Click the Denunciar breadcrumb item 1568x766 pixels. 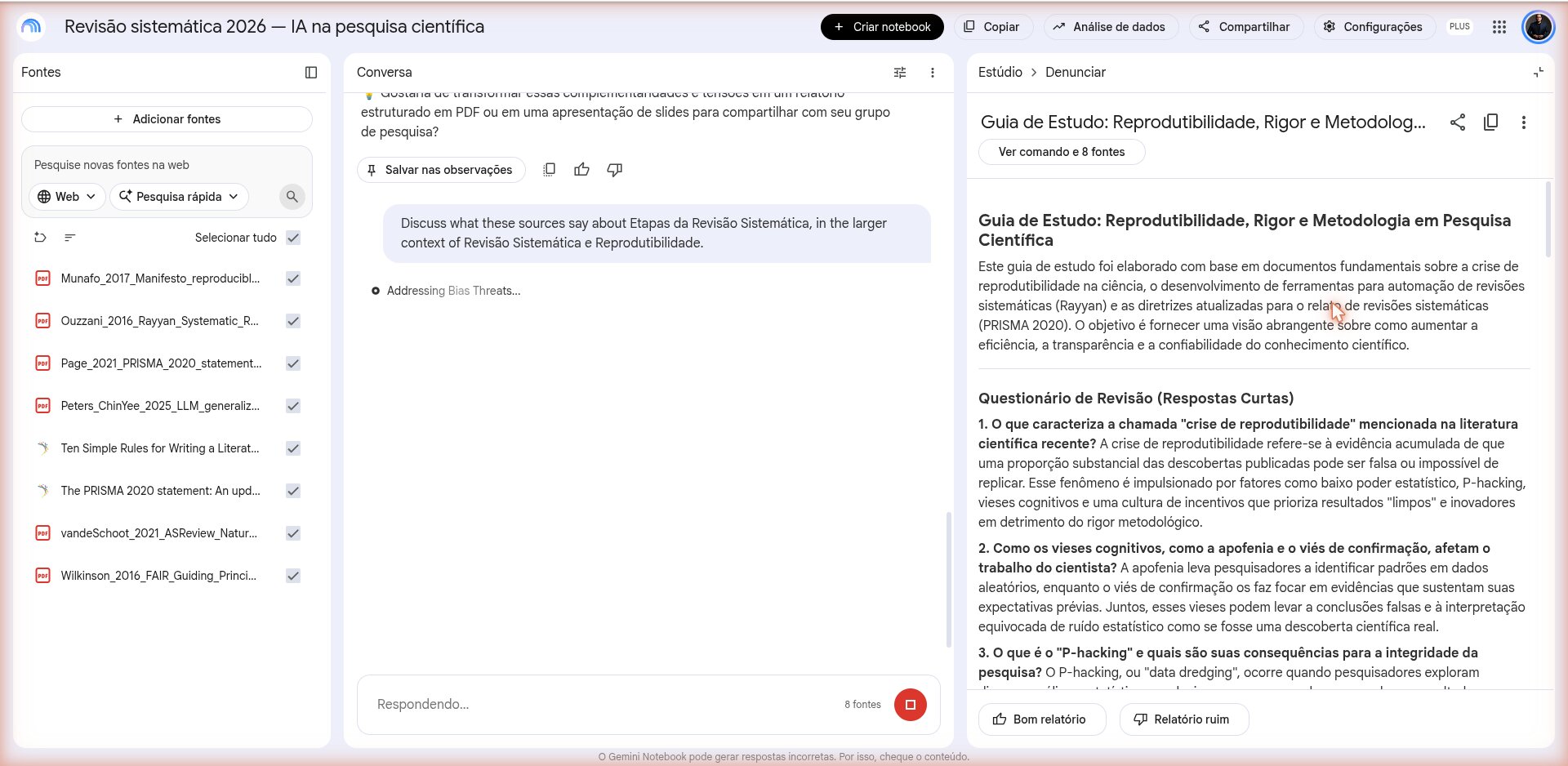click(1076, 72)
